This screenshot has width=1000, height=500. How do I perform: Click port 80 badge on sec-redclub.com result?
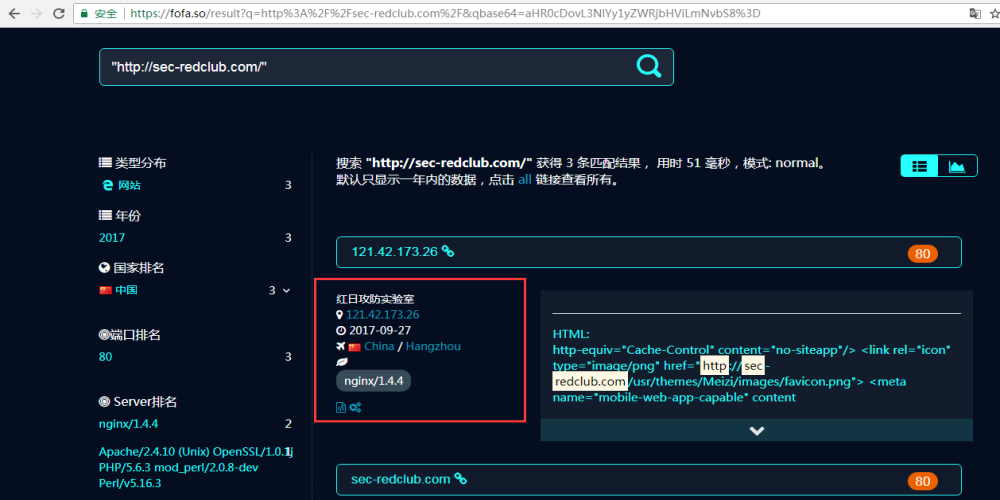pos(923,481)
